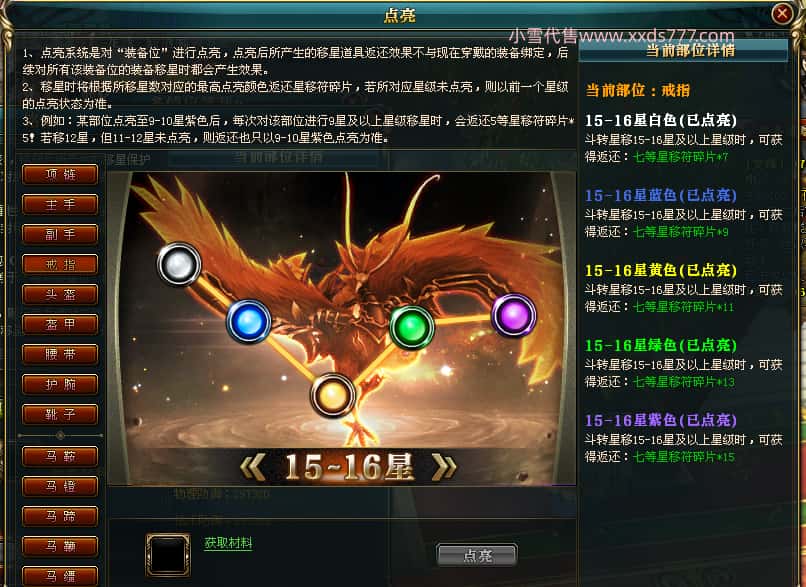Select the 马鞍 mount slot tab
Viewport: 806px width, 587px height.
(60, 456)
